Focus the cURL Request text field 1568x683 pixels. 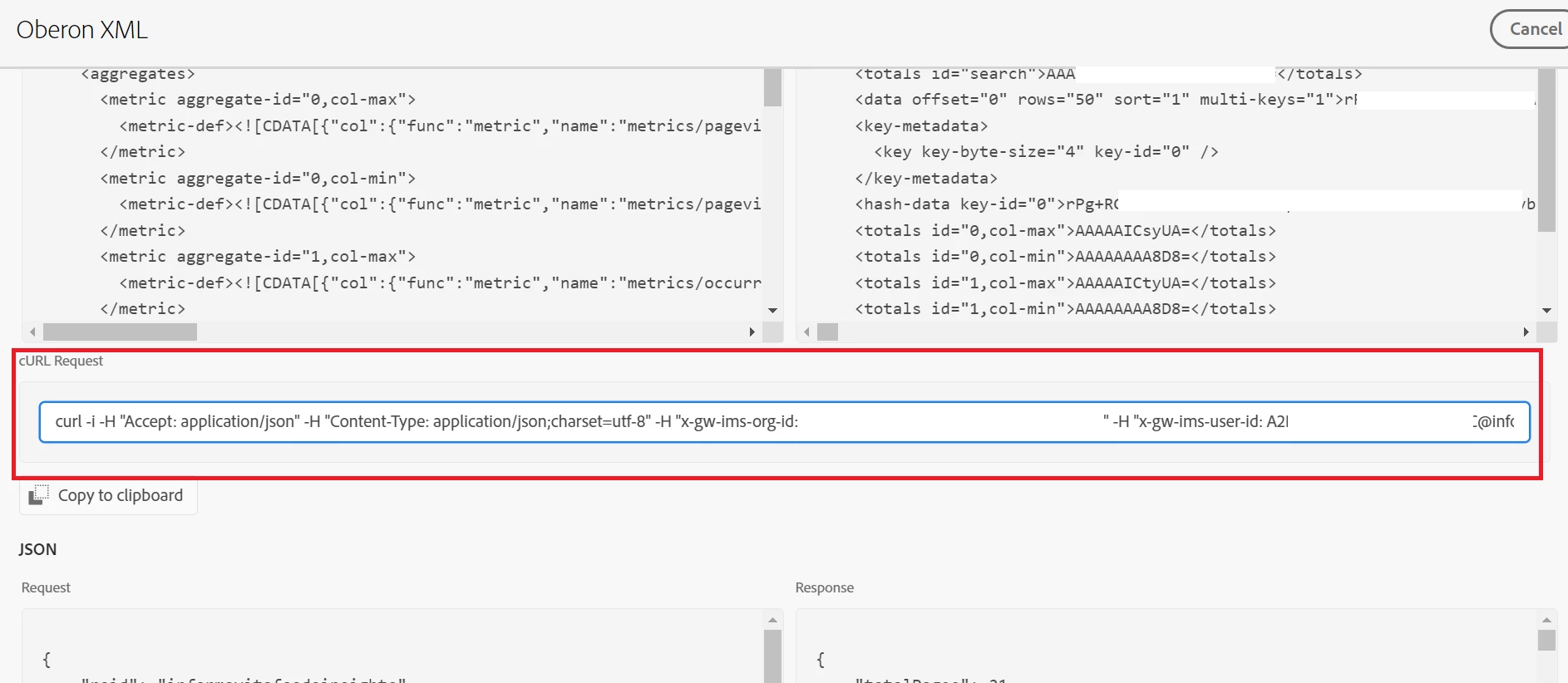coord(784,422)
